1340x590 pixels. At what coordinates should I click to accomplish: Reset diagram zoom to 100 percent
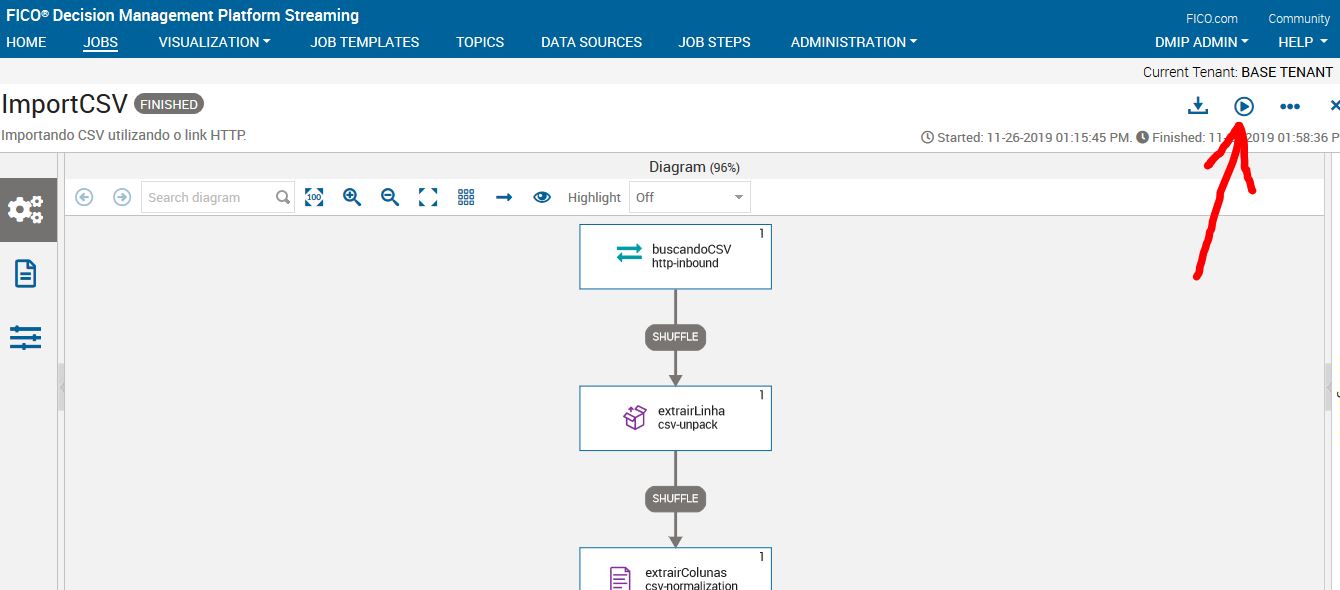[313, 196]
